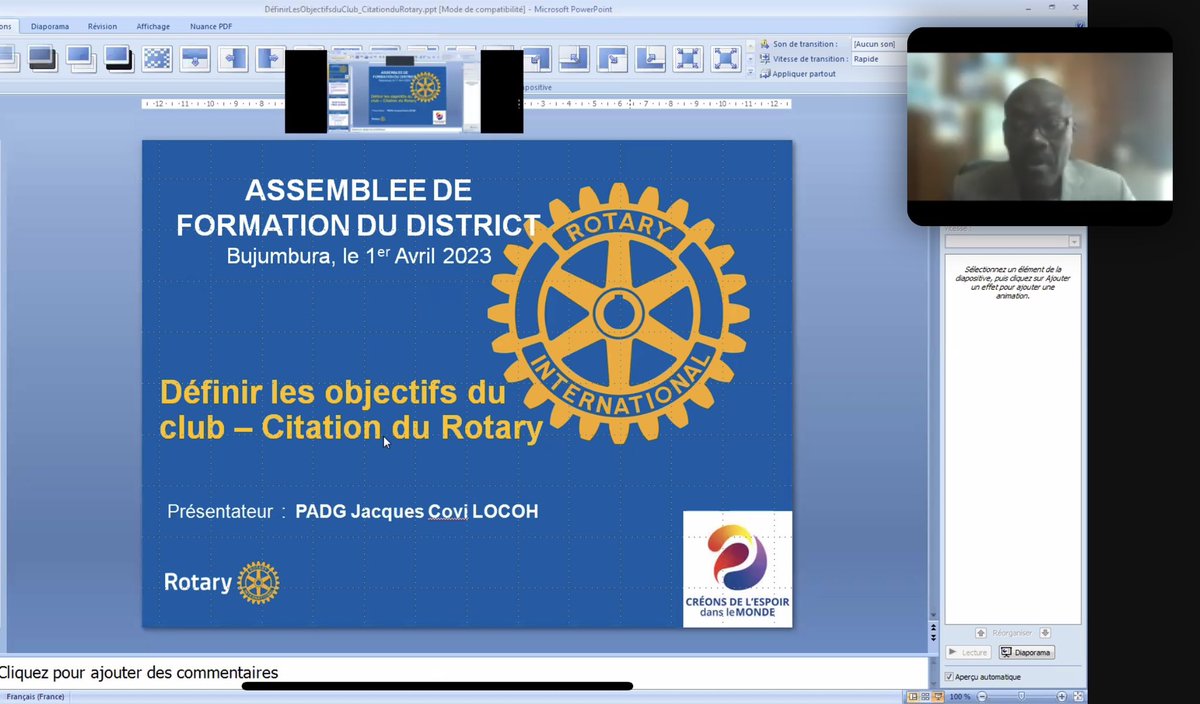The width and height of the screenshot is (1200, 704).
Task: Click 'Appliquer partout' button
Action: pyautogui.click(x=797, y=73)
